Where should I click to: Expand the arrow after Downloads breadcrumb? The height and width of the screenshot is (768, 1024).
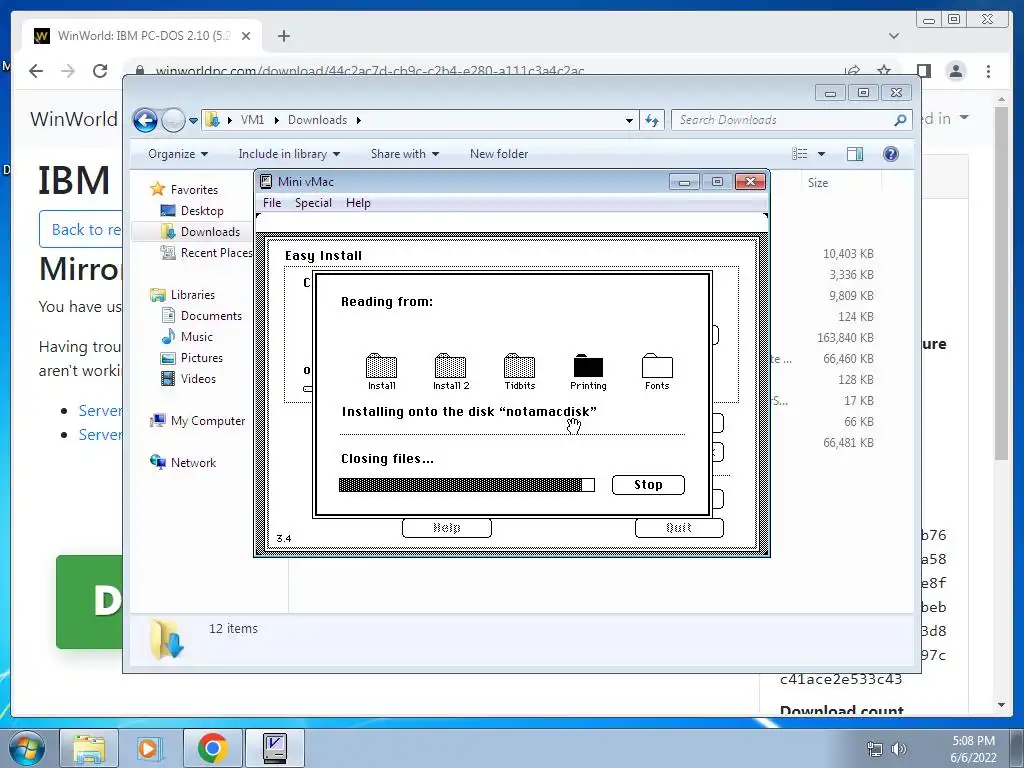pos(359,120)
